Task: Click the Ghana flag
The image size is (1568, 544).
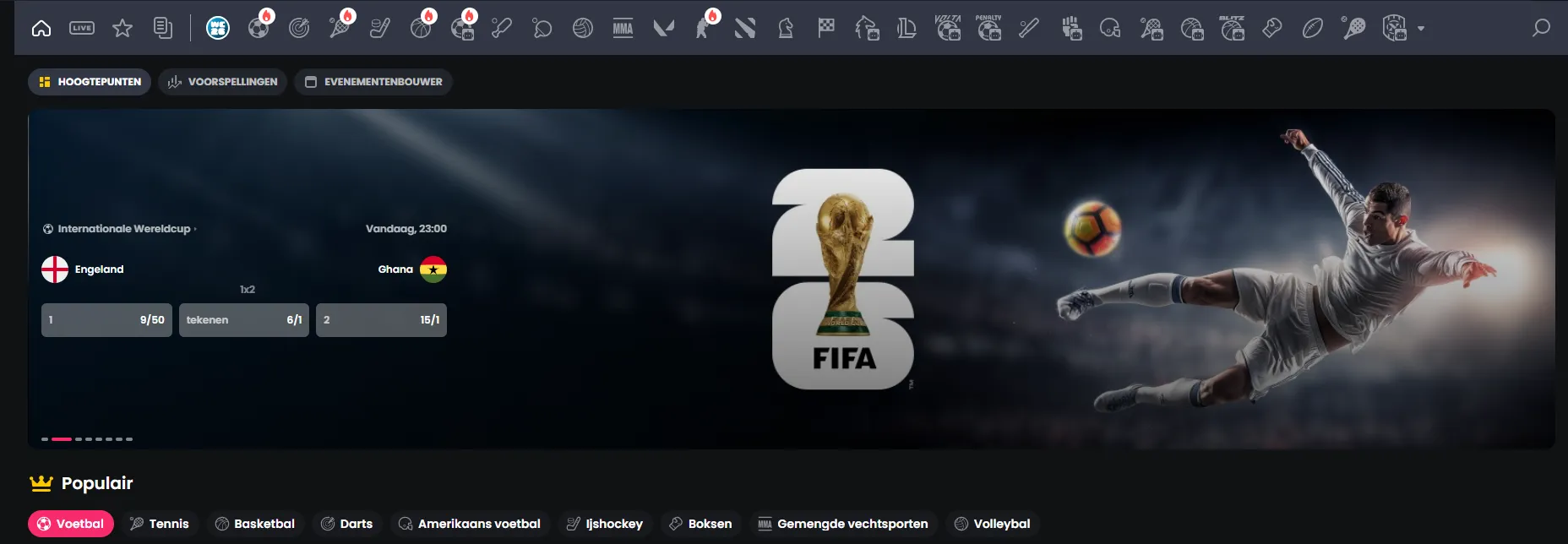Action: click(433, 269)
